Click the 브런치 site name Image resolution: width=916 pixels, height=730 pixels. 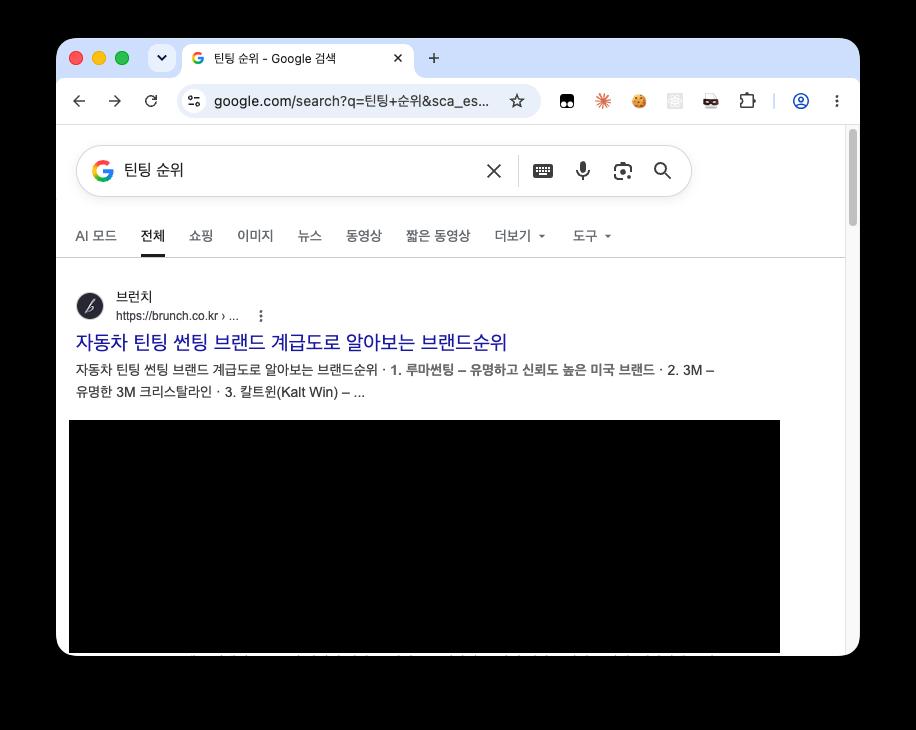(134, 297)
